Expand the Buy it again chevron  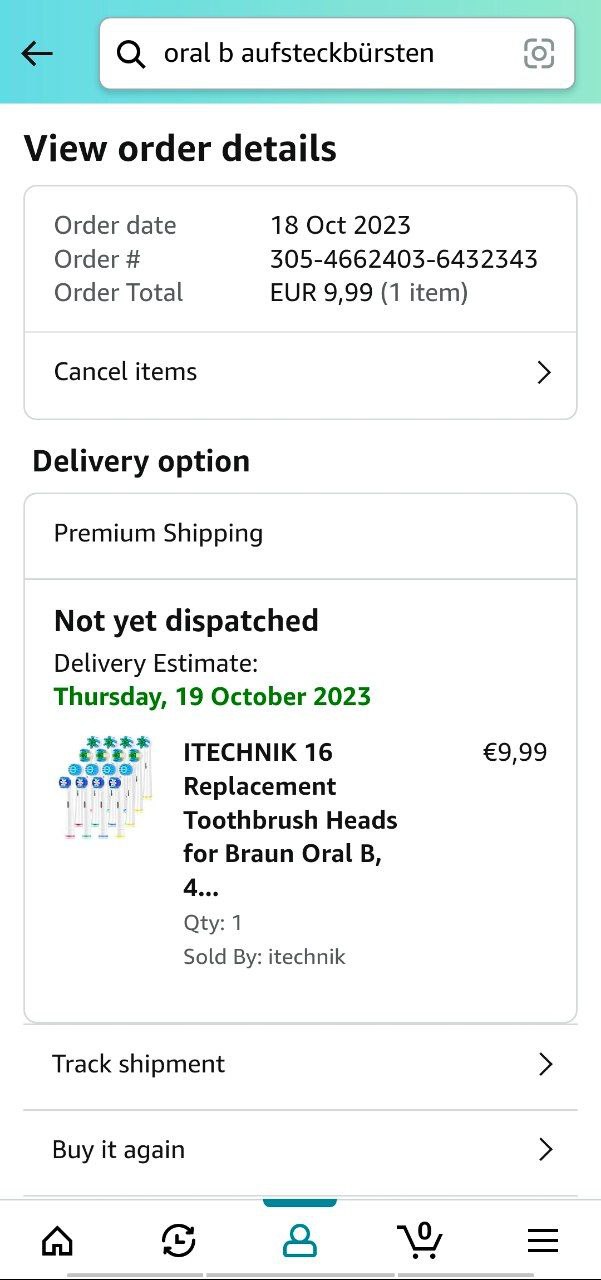tap(545, 1150)
